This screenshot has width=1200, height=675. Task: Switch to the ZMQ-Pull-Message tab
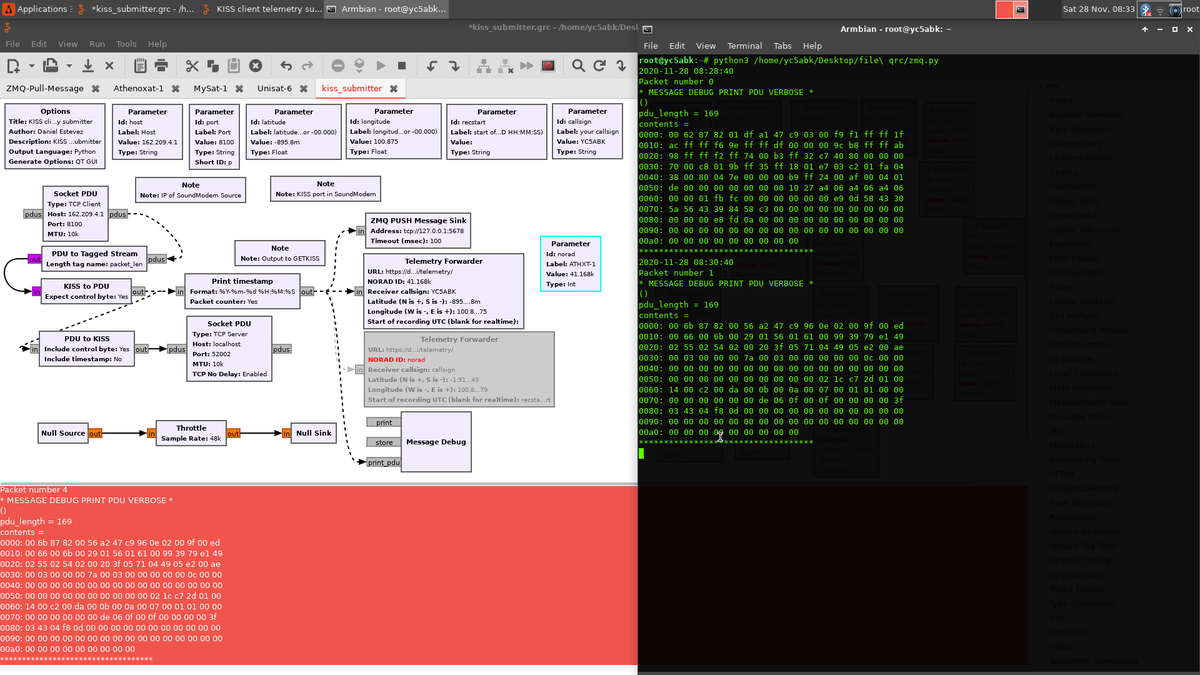(x=45, y=88)
